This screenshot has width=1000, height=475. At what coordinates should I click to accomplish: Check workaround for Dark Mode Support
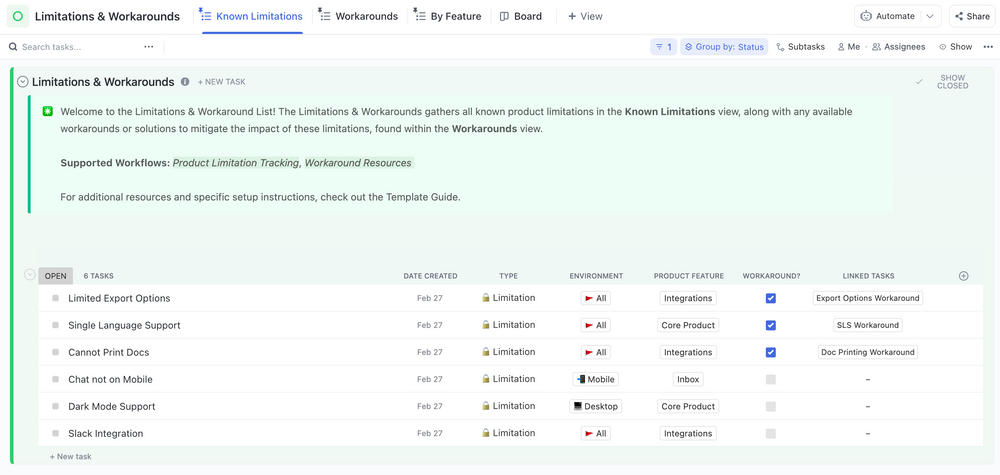click(770, 406)
